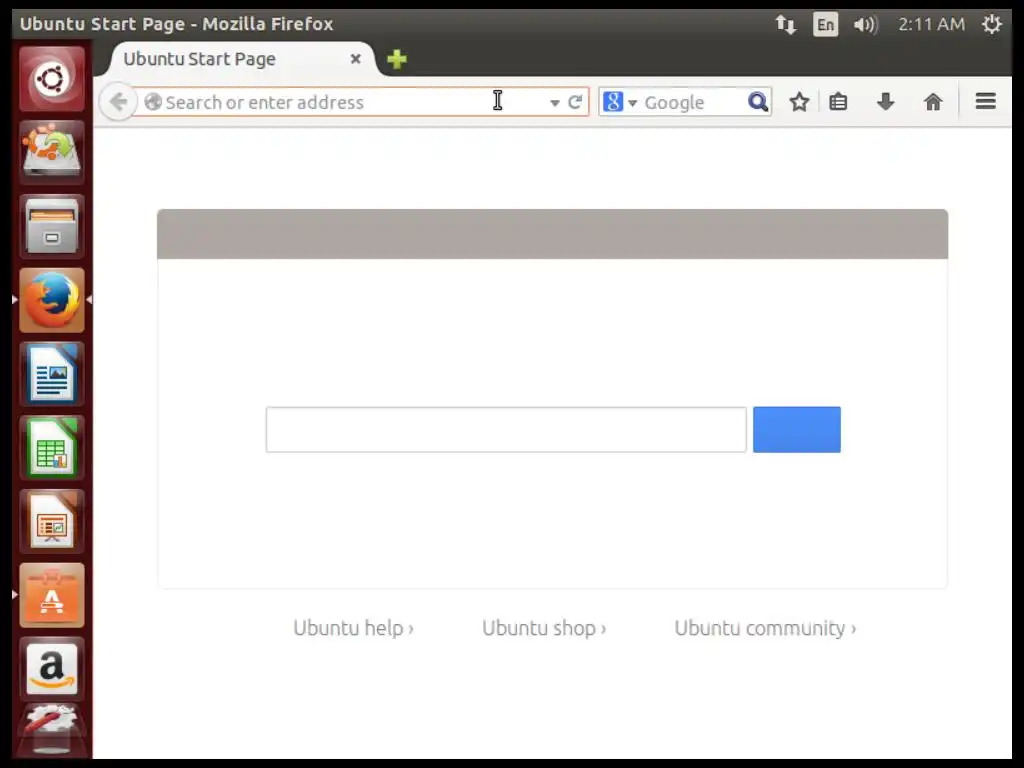Select the Ubuntu Start Page tab
The height and width of the screenshot is (768, 1024).
[240, 59]
